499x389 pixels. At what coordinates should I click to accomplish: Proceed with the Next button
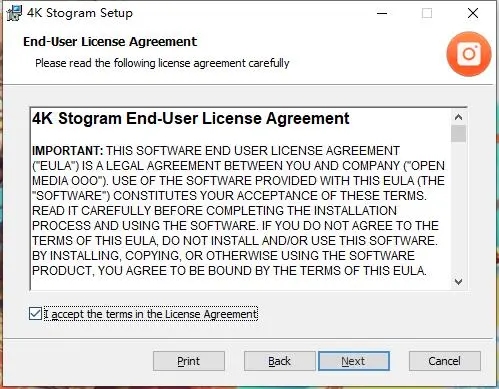coord(354,361)
